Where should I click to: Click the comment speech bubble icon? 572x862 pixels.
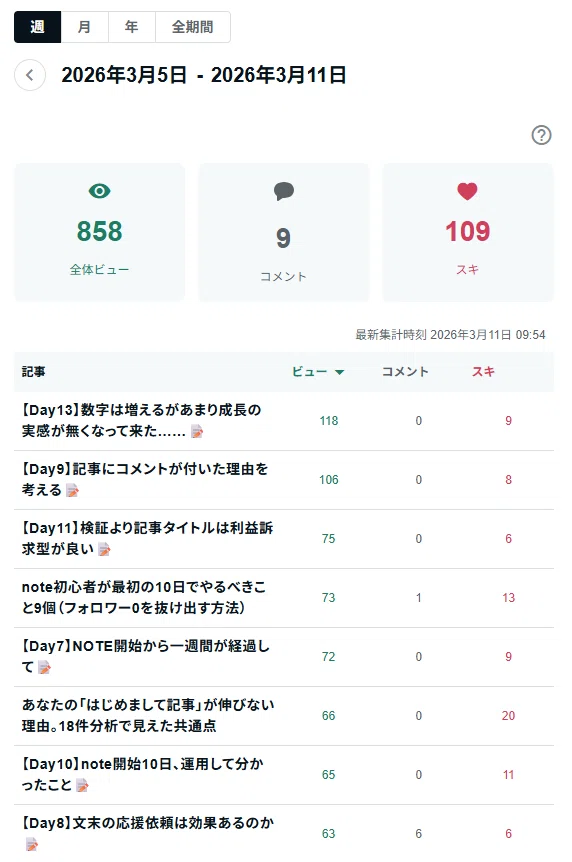(x=284, y=191)
